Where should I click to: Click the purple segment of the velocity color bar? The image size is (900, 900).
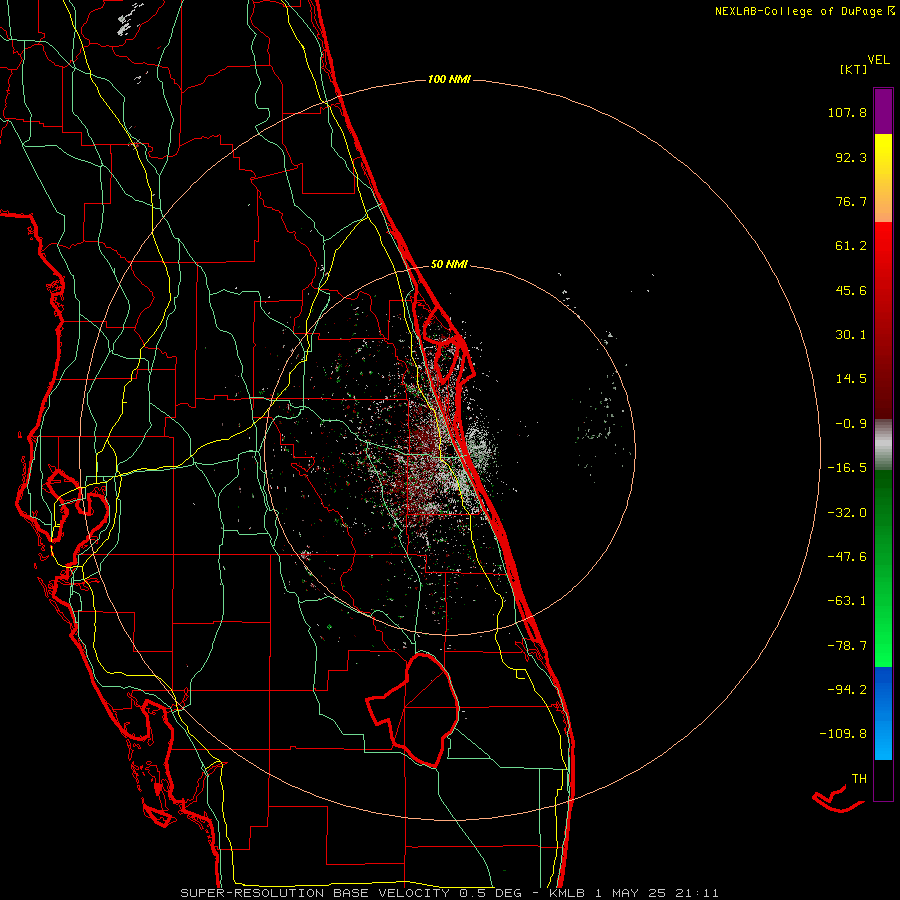click(883, 111)
